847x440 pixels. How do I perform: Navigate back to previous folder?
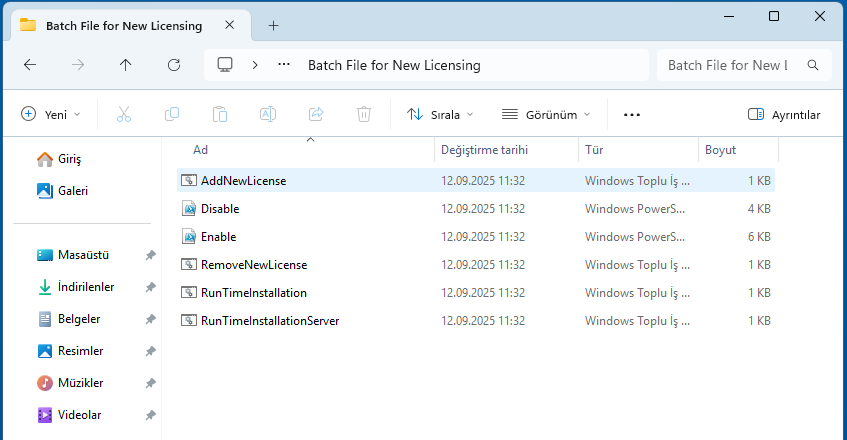coord(30,65)
